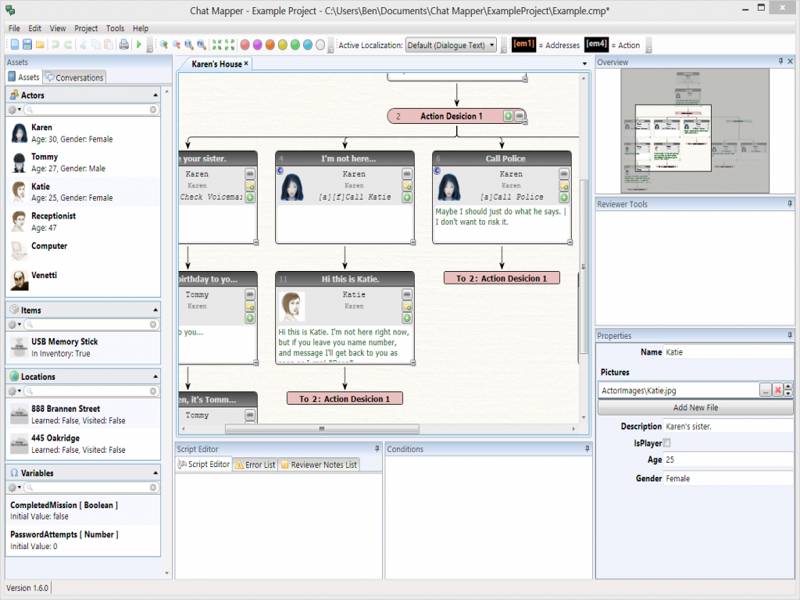This screenshot has width=800, height=600.
Task: Open the Project menu
Action: (x=86, y=29)
